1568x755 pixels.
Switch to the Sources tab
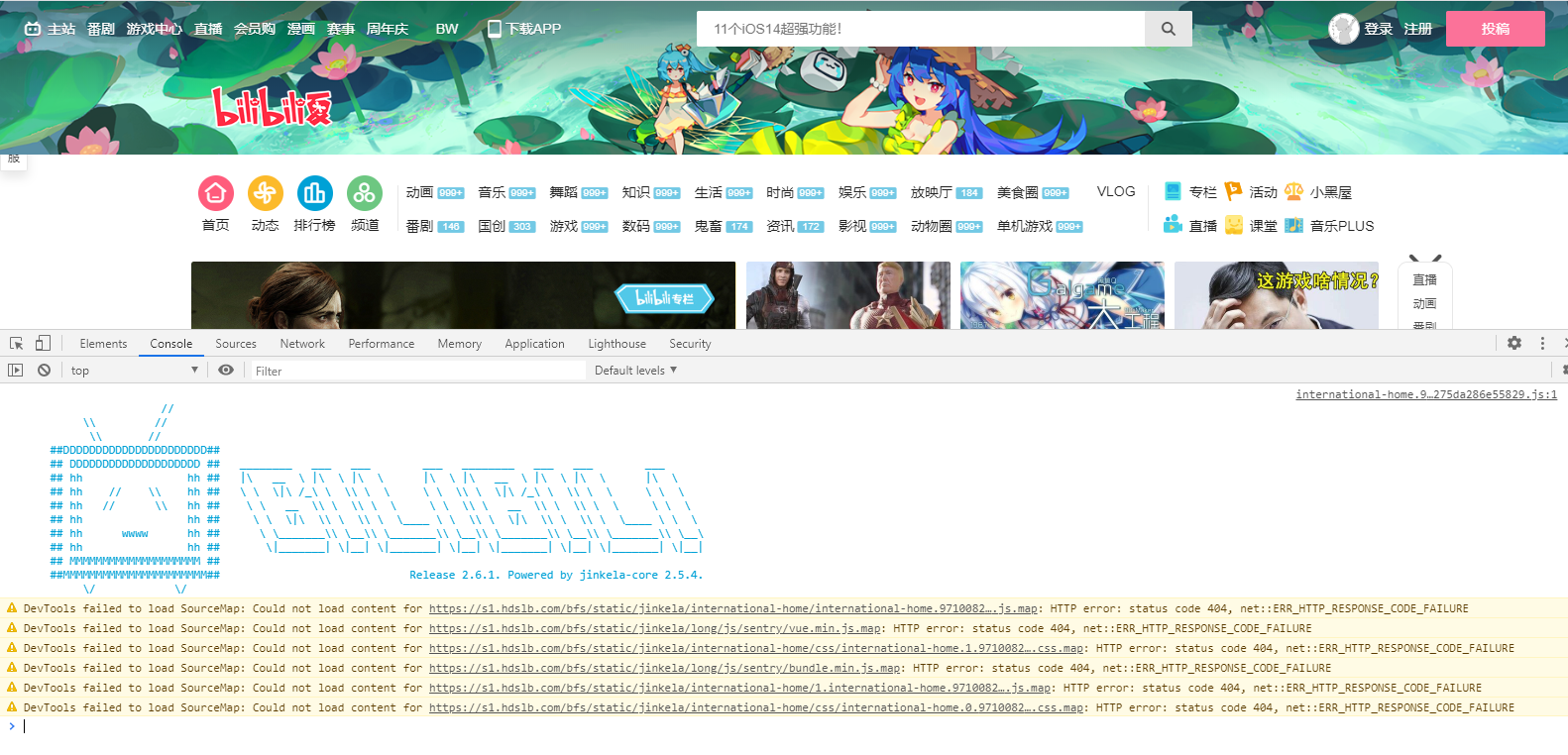(x=236, y=343)
